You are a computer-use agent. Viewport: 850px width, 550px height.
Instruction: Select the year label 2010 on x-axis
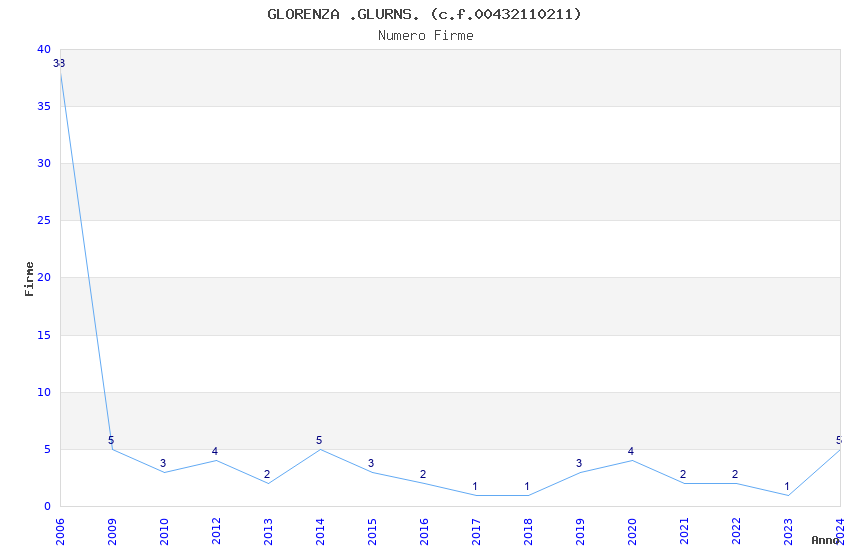[x=164, y=532]
